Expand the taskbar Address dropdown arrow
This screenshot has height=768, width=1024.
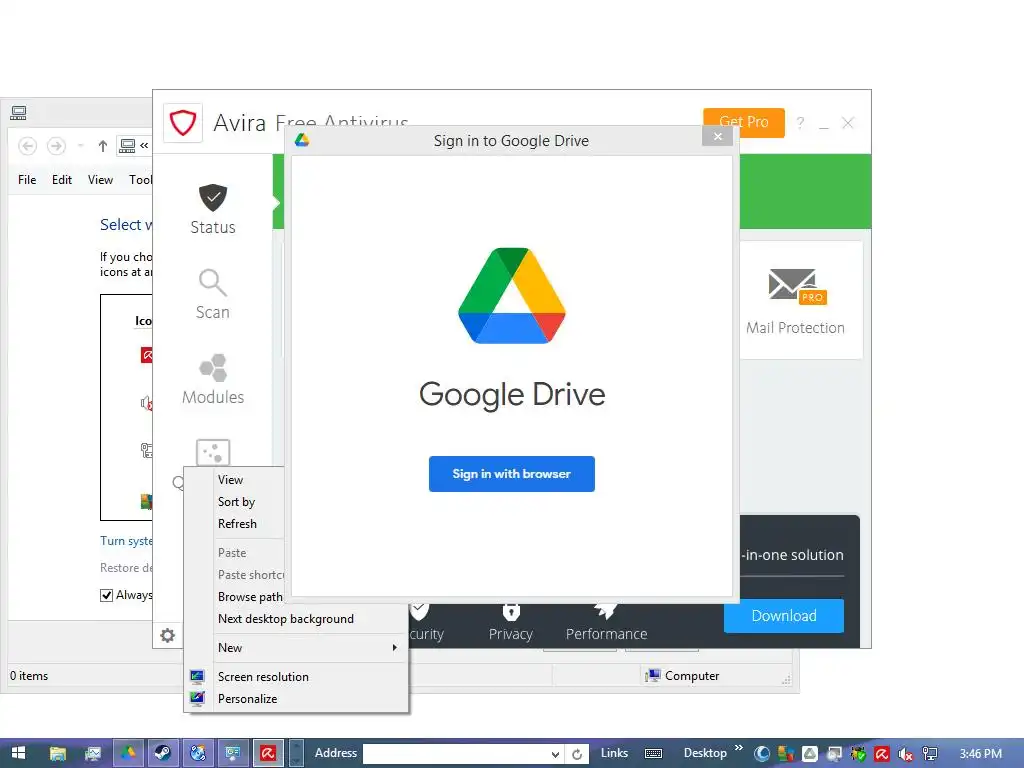pos(555,754)
